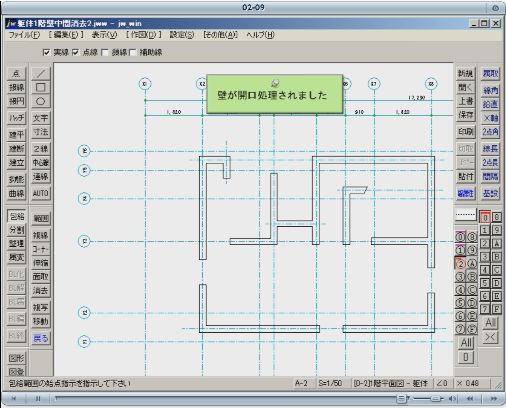Select the 線長 line length tool
Viewport: 506px width, 409px height.
point(490,149)
